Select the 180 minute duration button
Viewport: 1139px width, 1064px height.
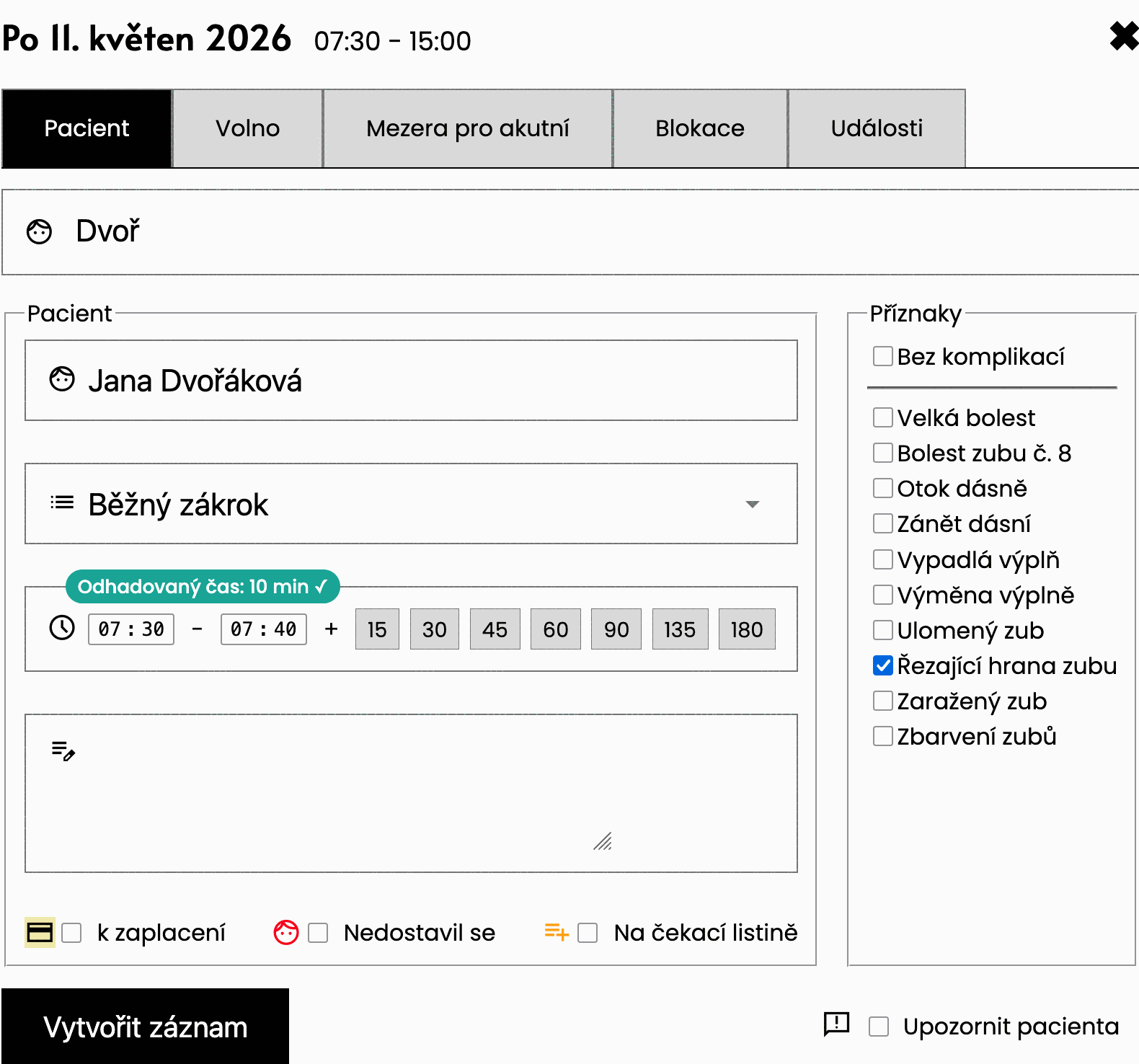(x=747, y=629)
